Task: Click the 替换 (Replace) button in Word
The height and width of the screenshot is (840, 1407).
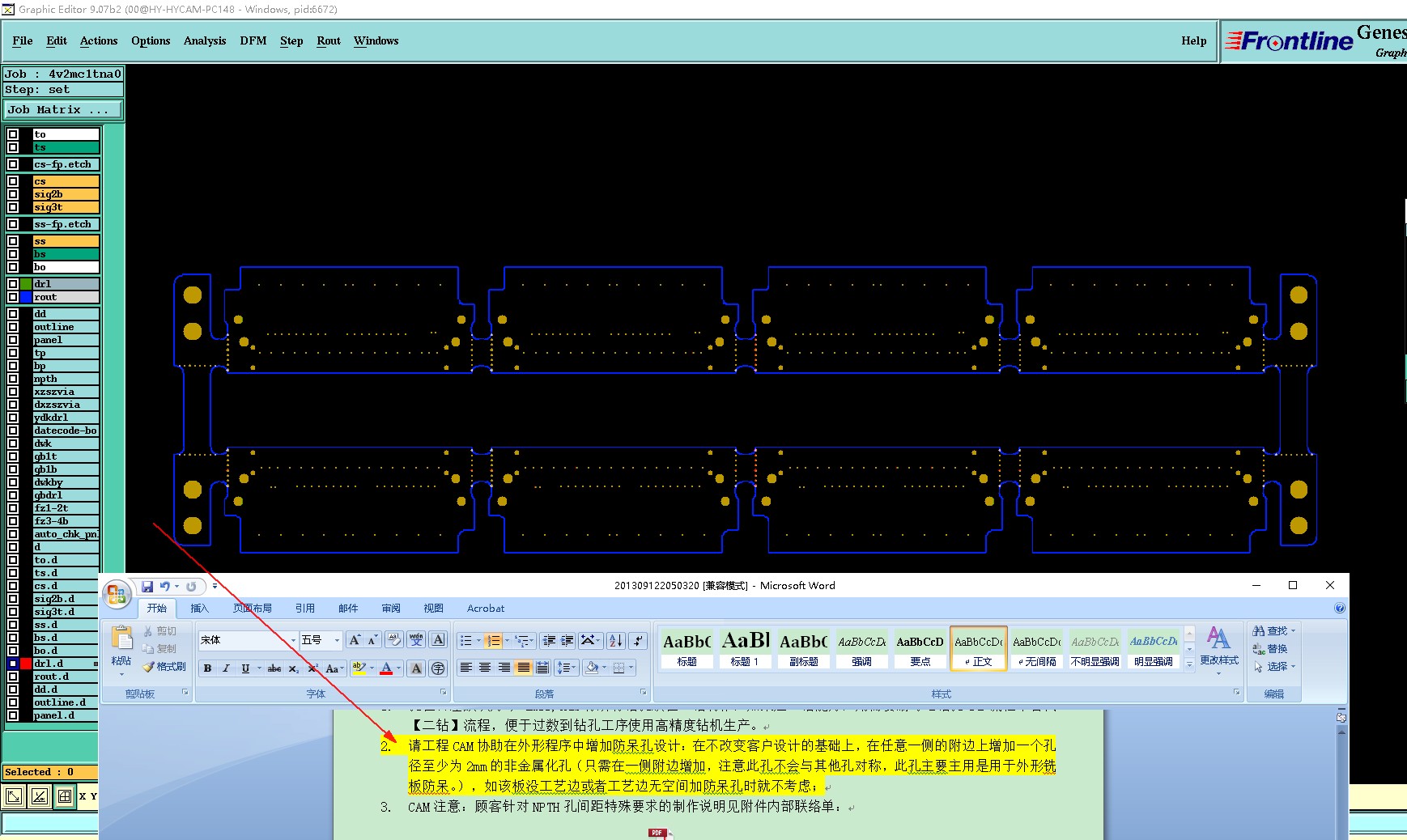Action: tap(1270, 649)
